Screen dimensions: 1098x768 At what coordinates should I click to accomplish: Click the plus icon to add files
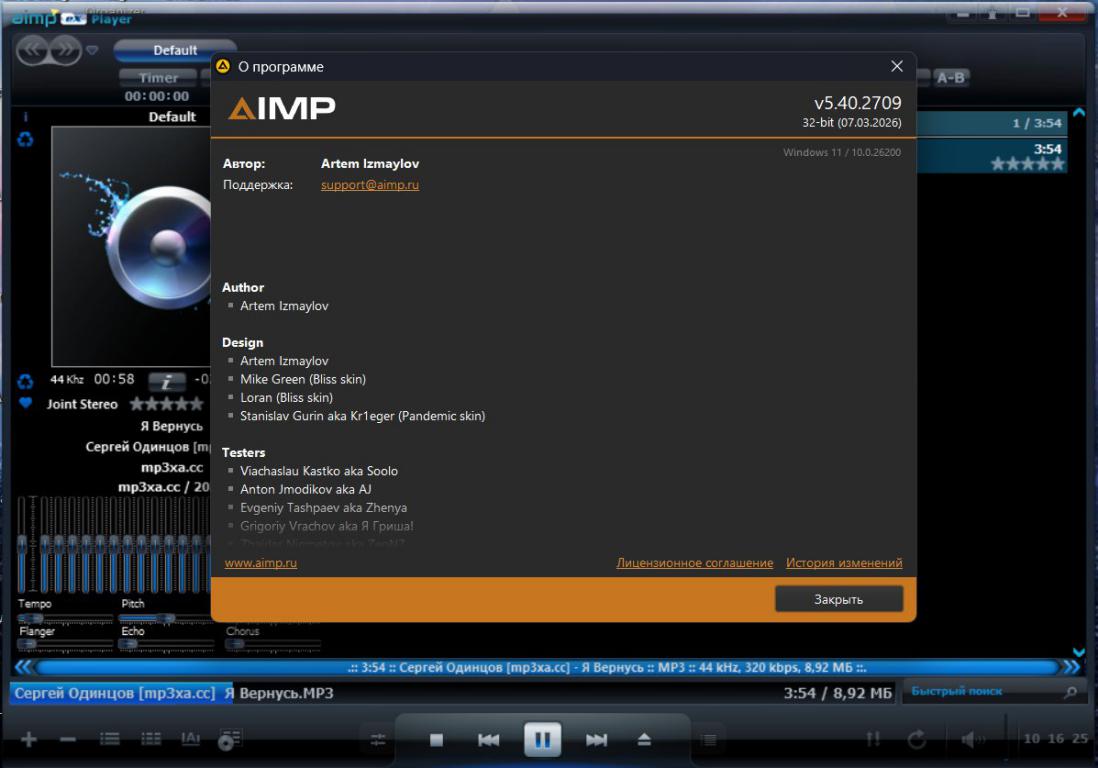29,740
